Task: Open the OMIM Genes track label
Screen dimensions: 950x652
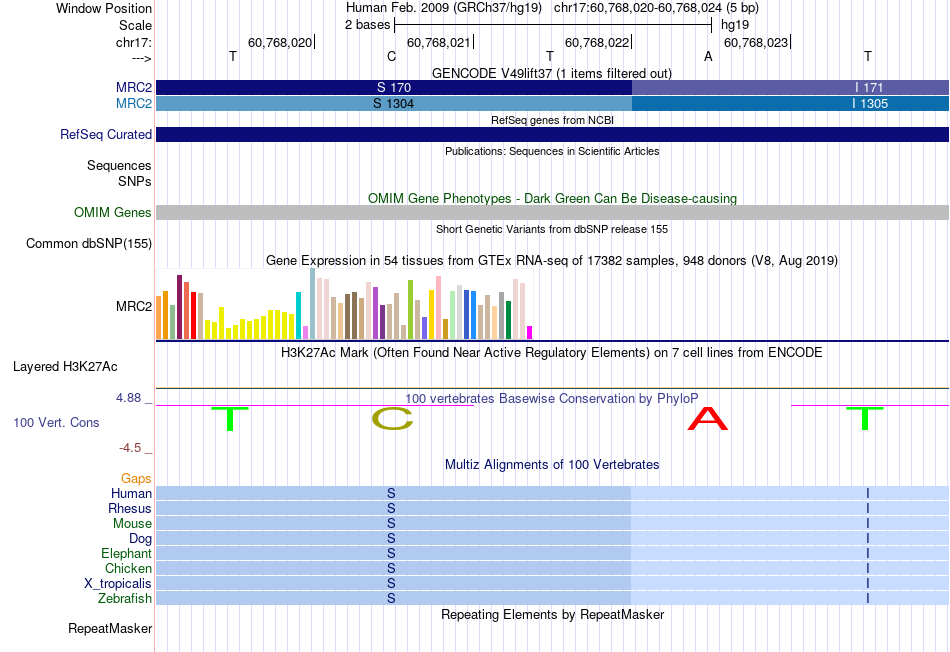Action: pyautogui.click(x=112, y=212)
